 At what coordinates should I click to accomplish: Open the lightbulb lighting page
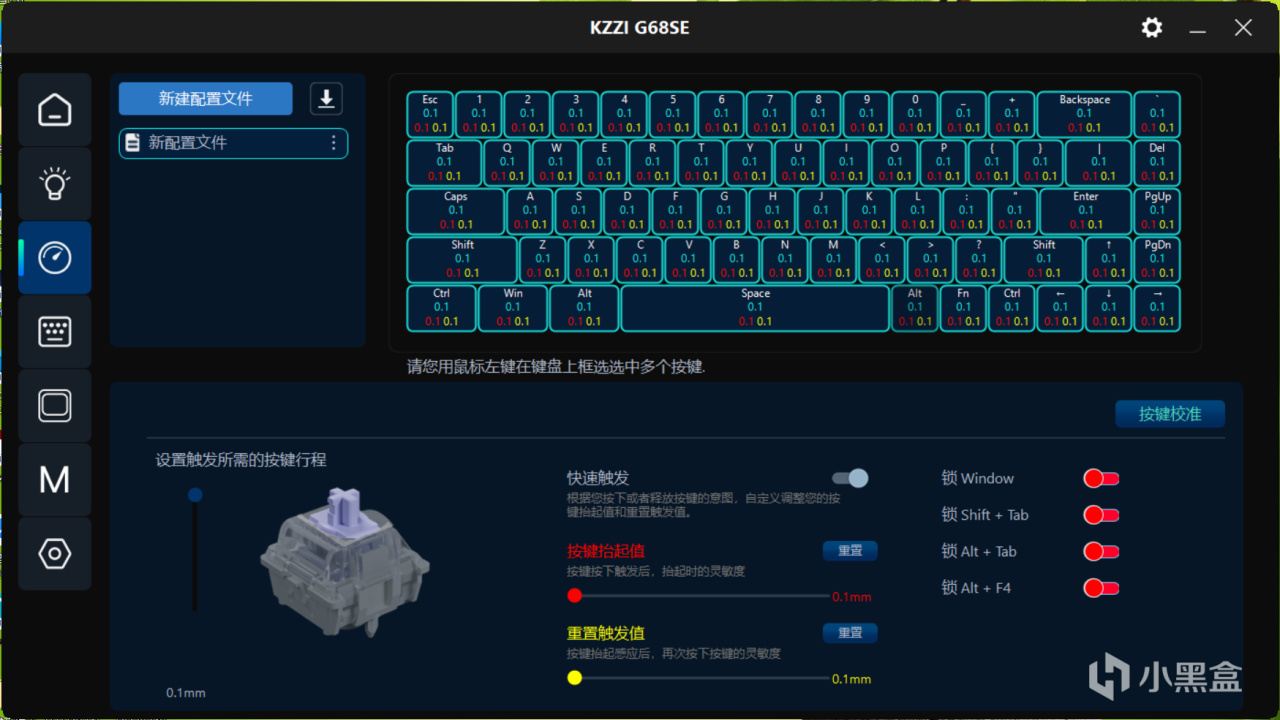click(55, 184)
